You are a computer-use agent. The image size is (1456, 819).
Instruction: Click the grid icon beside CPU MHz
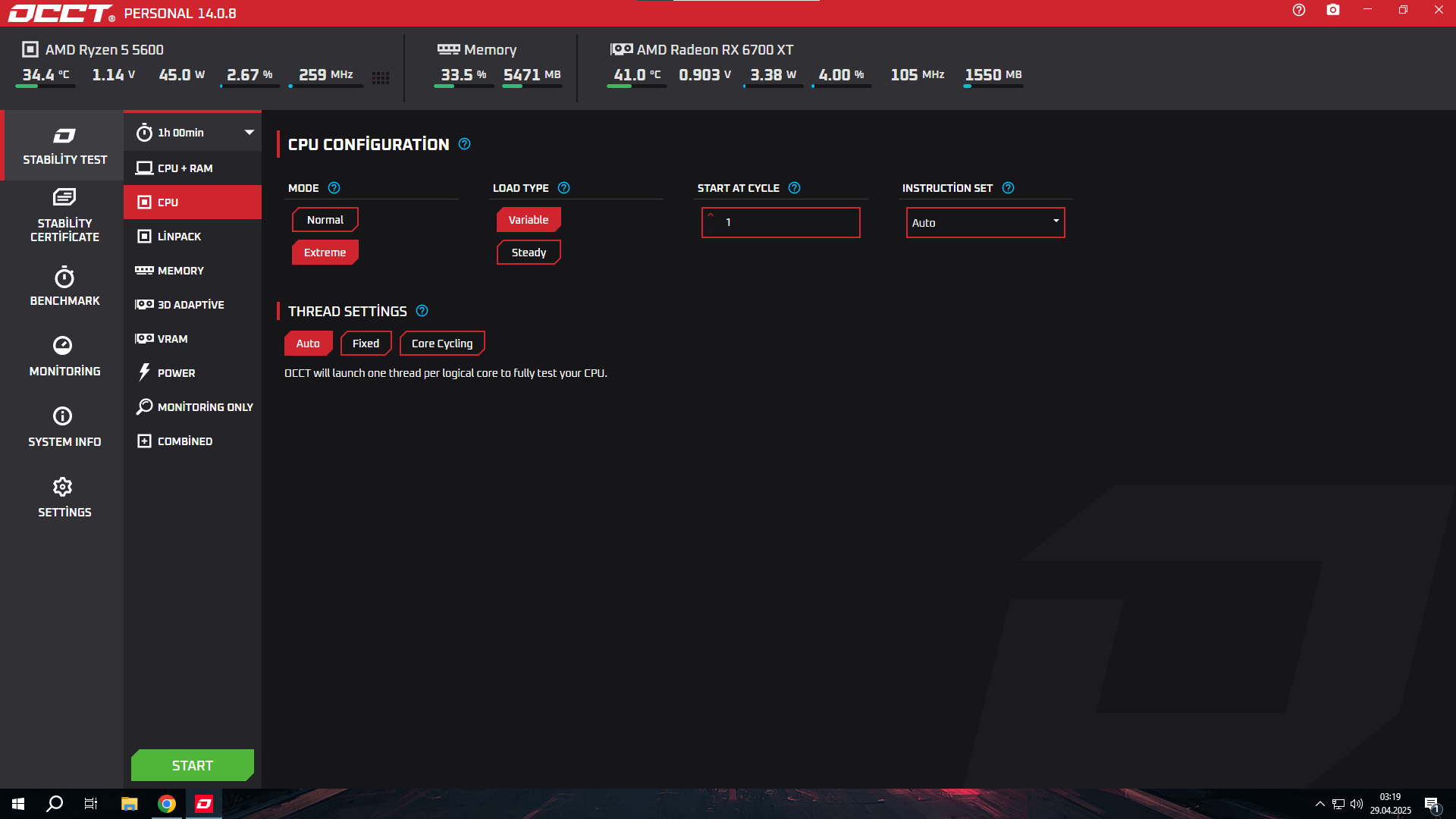coord(381,77)
